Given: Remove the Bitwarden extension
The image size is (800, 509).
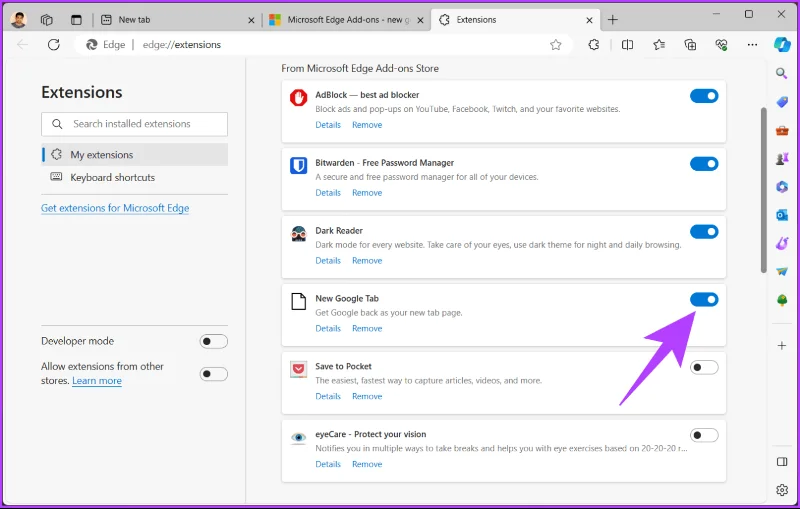Looking at the screenshot, I should tap(367, 193).
